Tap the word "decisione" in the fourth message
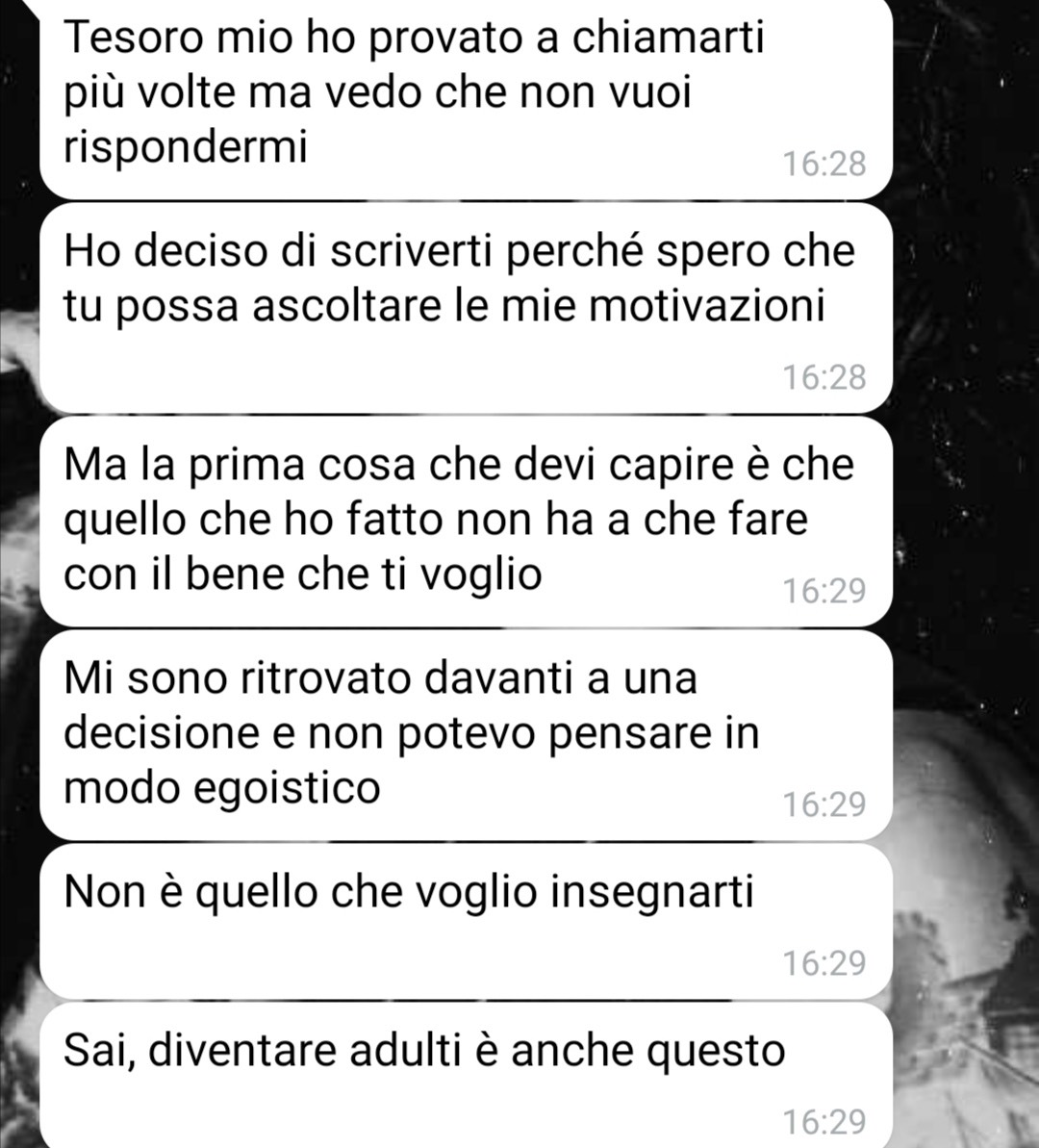Viewport: 1039px width, 1148px height. [x=162, y=733]
